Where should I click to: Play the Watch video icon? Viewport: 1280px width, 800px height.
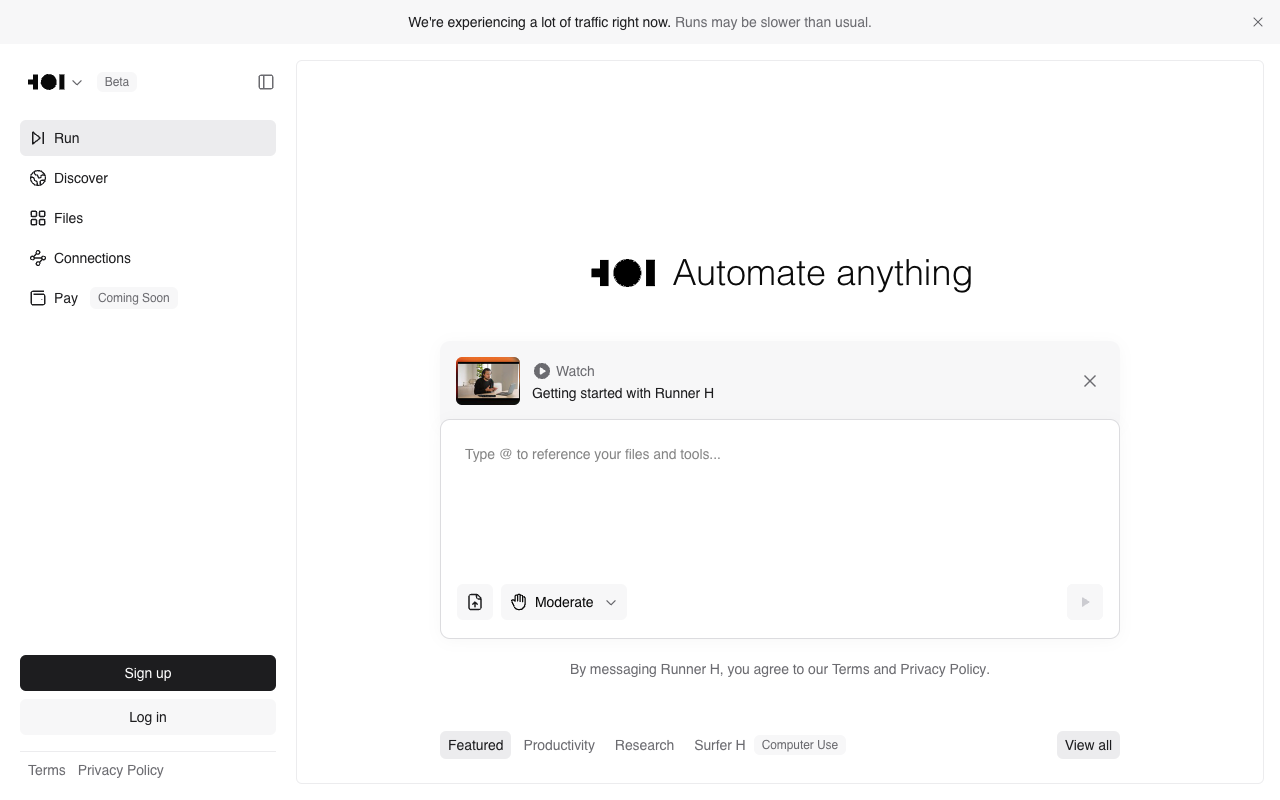542,371
